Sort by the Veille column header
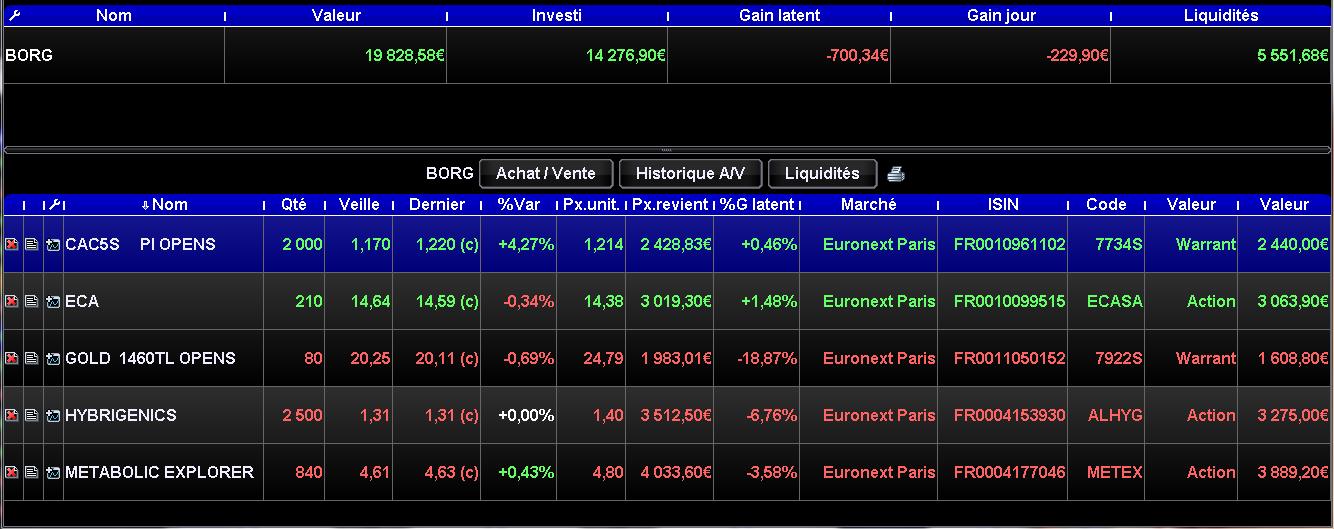This screenshot has width=1334, height=529. coord(359,204)
